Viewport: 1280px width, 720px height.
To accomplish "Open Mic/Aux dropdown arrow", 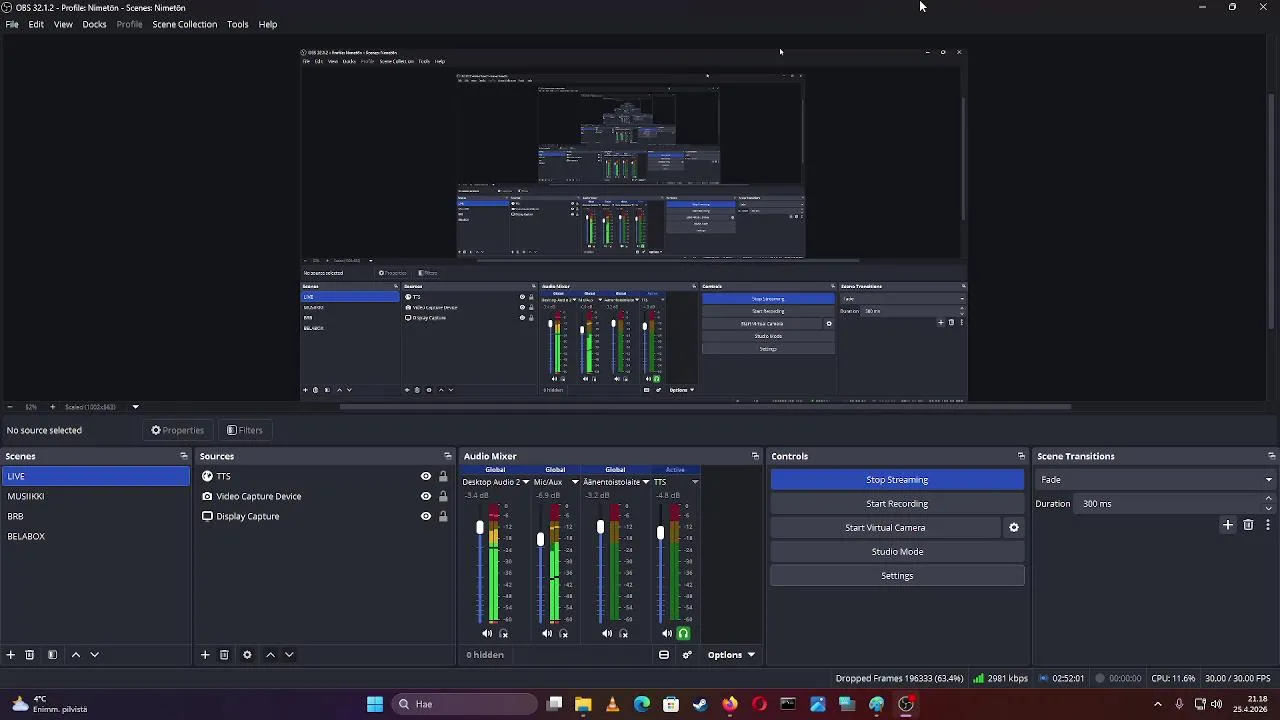I will tap(575, 482).
